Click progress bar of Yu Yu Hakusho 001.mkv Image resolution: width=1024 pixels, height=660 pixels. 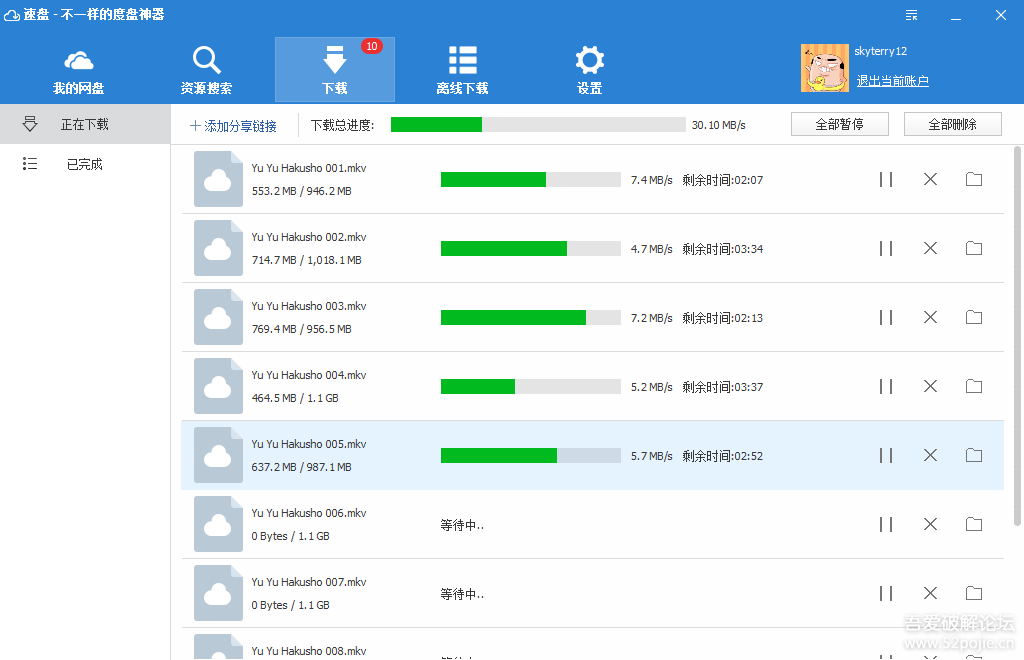[530, 180]
